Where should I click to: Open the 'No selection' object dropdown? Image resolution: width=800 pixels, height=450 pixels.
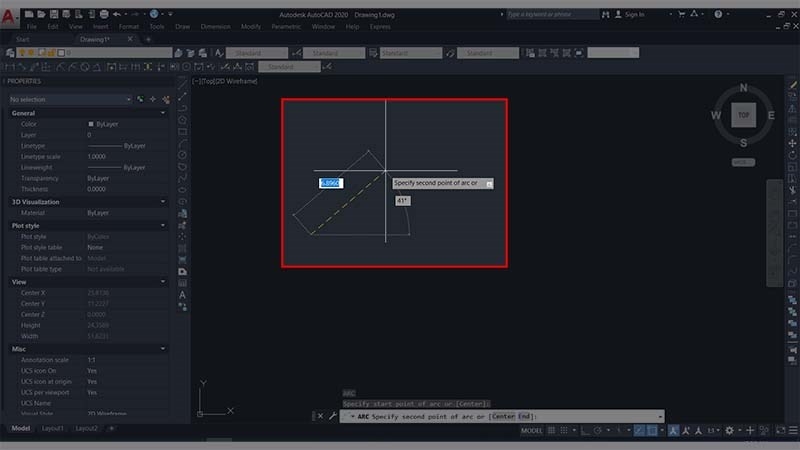(70, 100)
